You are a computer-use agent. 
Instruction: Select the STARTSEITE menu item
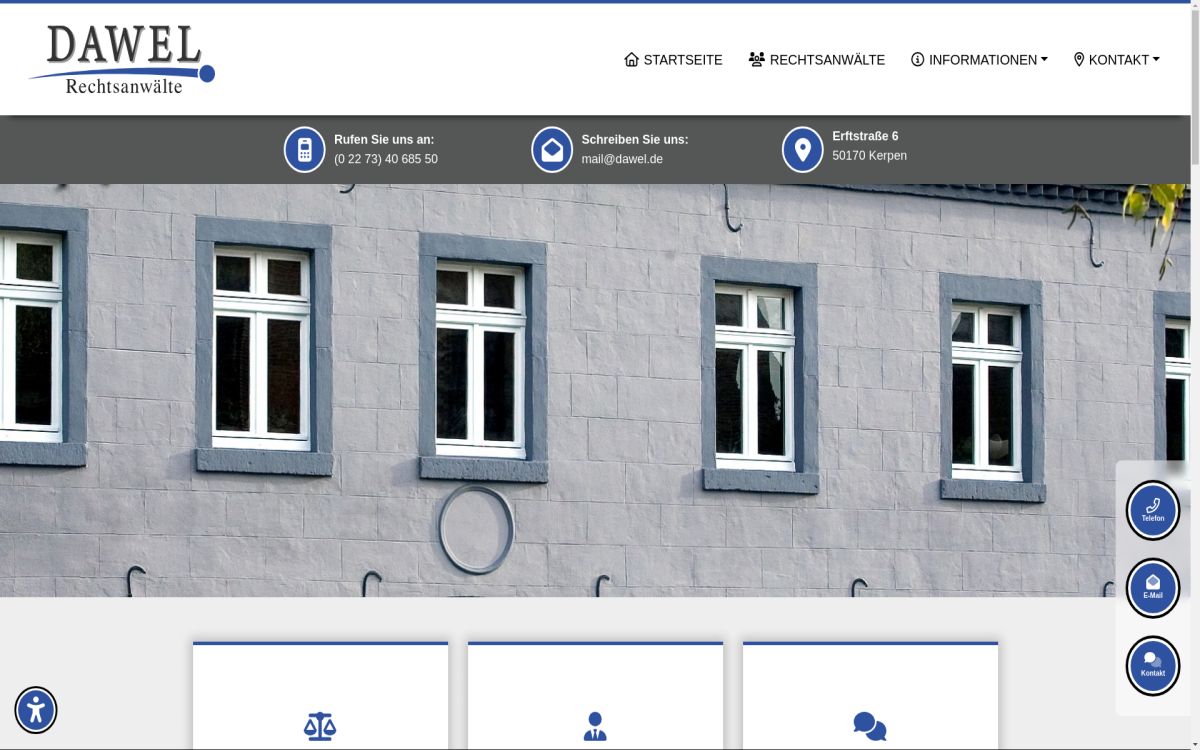pos(683,59)
